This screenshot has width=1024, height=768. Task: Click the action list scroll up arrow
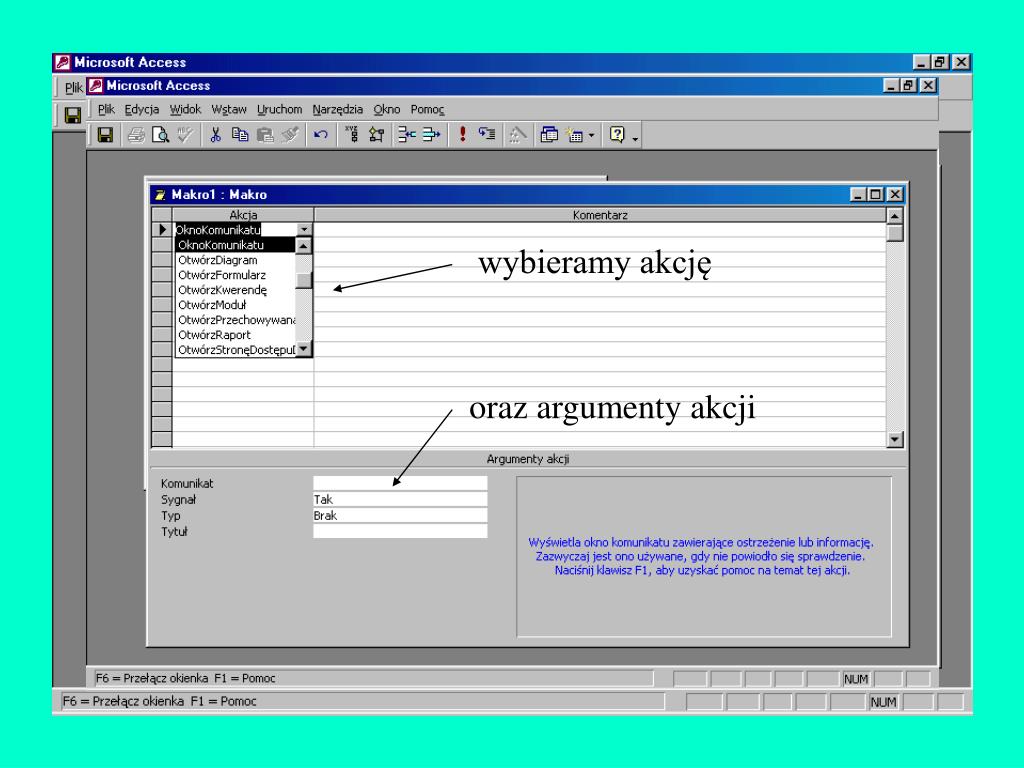coord(304,246)
